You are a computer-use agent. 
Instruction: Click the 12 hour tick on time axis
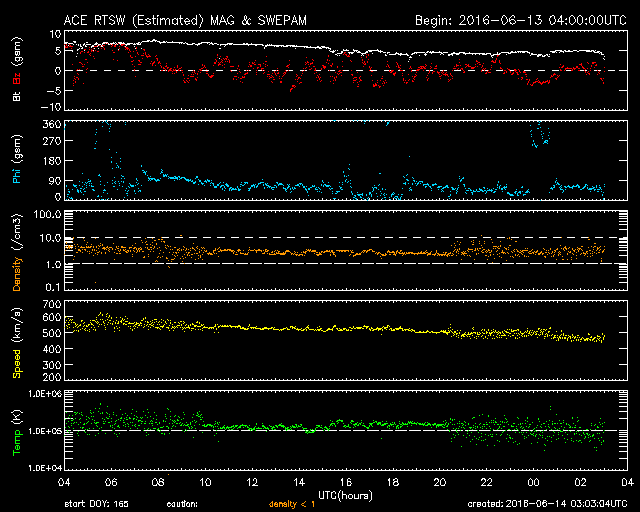click(252, 483)
